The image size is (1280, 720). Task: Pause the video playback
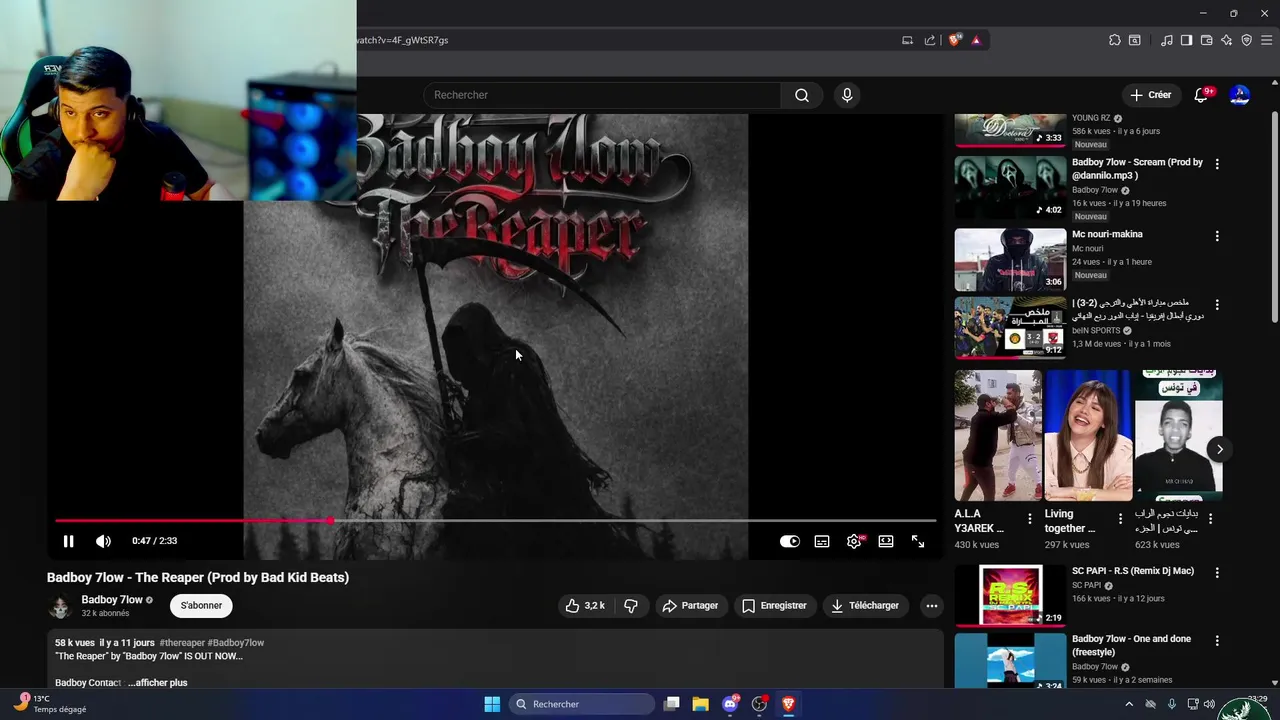[x=68, y=541]
